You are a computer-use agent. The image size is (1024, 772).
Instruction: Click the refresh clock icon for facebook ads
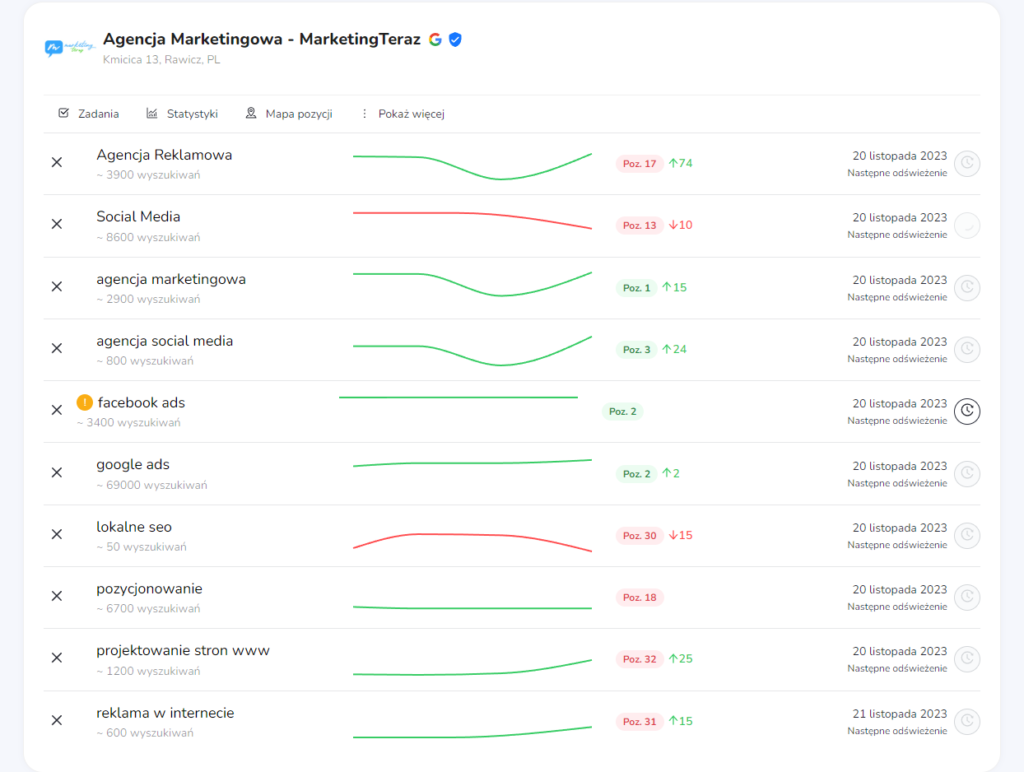967,411
